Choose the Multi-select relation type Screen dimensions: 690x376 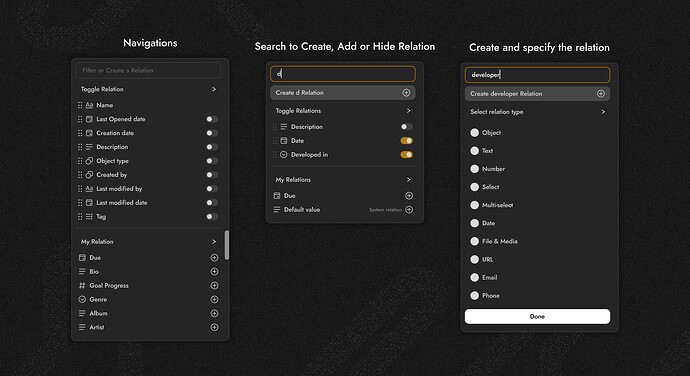pyautogui.click(x=474, y=205)
